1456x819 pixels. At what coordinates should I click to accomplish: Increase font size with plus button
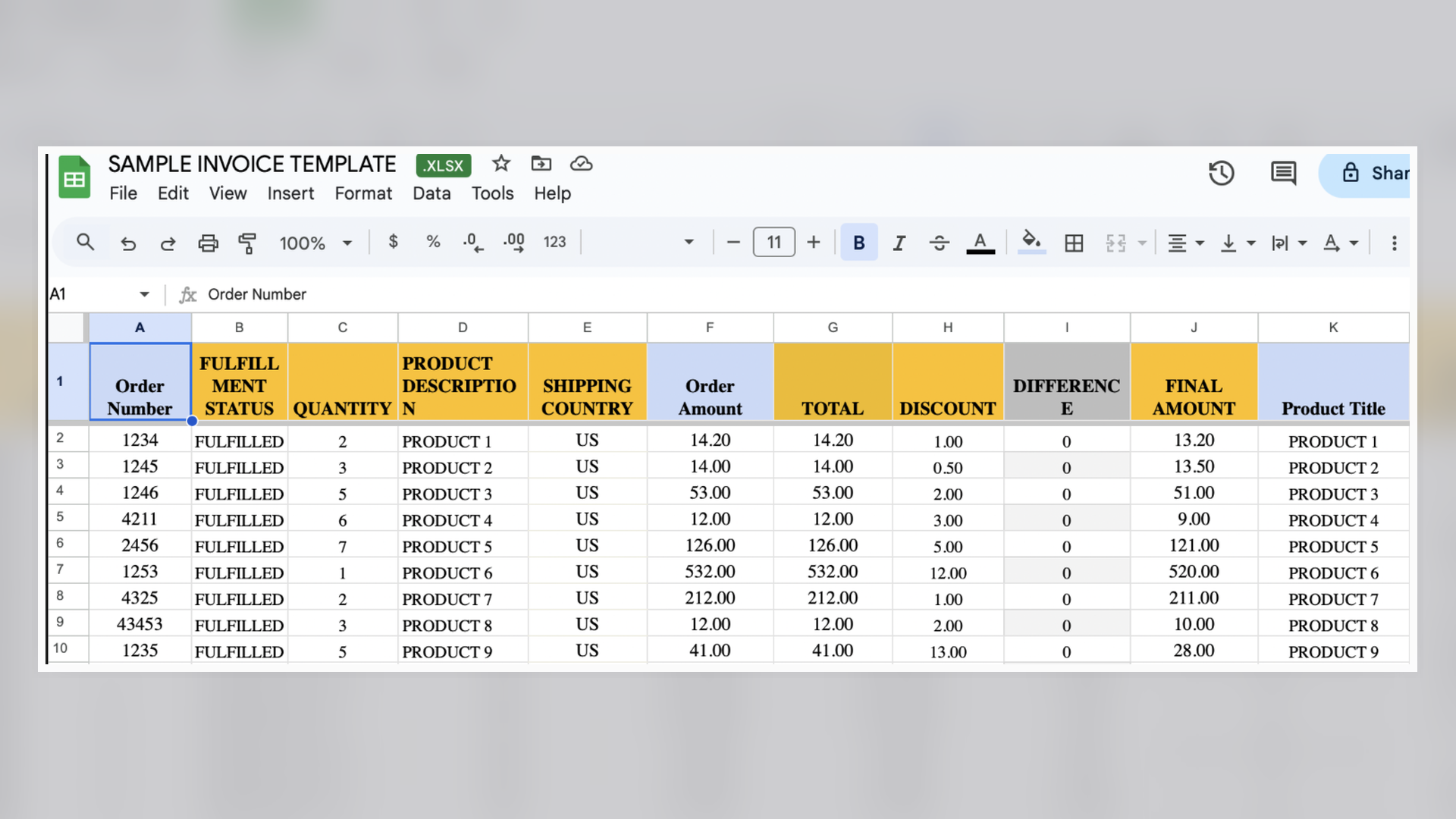813,243
